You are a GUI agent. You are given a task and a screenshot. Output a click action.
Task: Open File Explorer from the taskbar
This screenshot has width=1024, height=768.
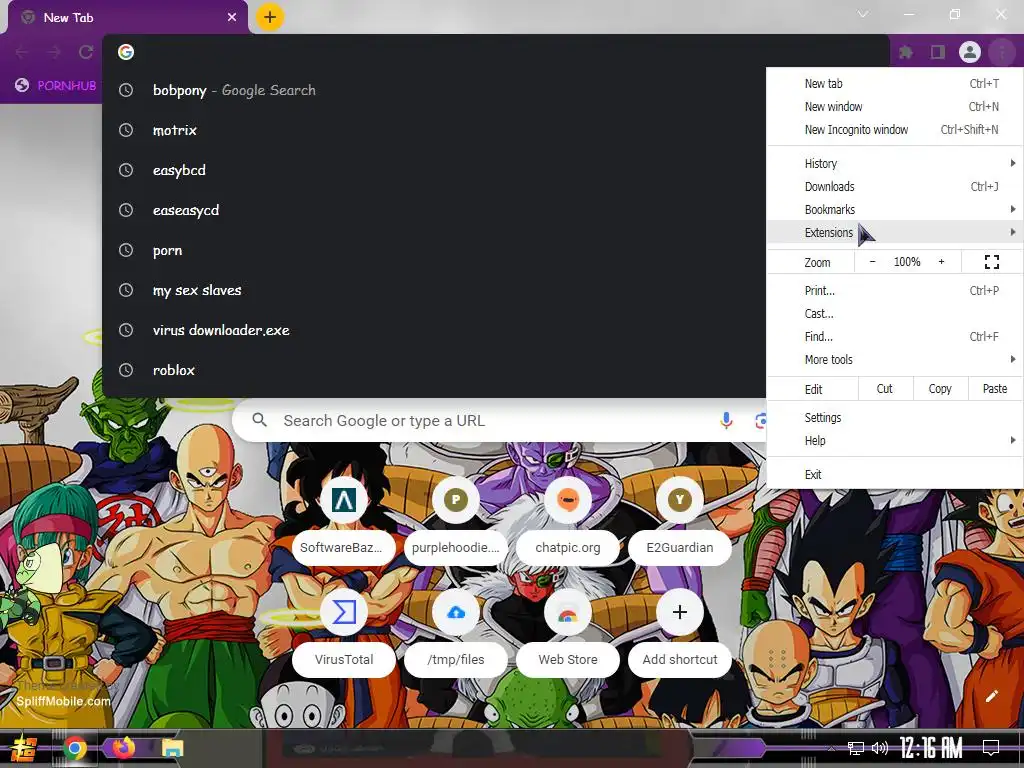(x=172, y=748)
